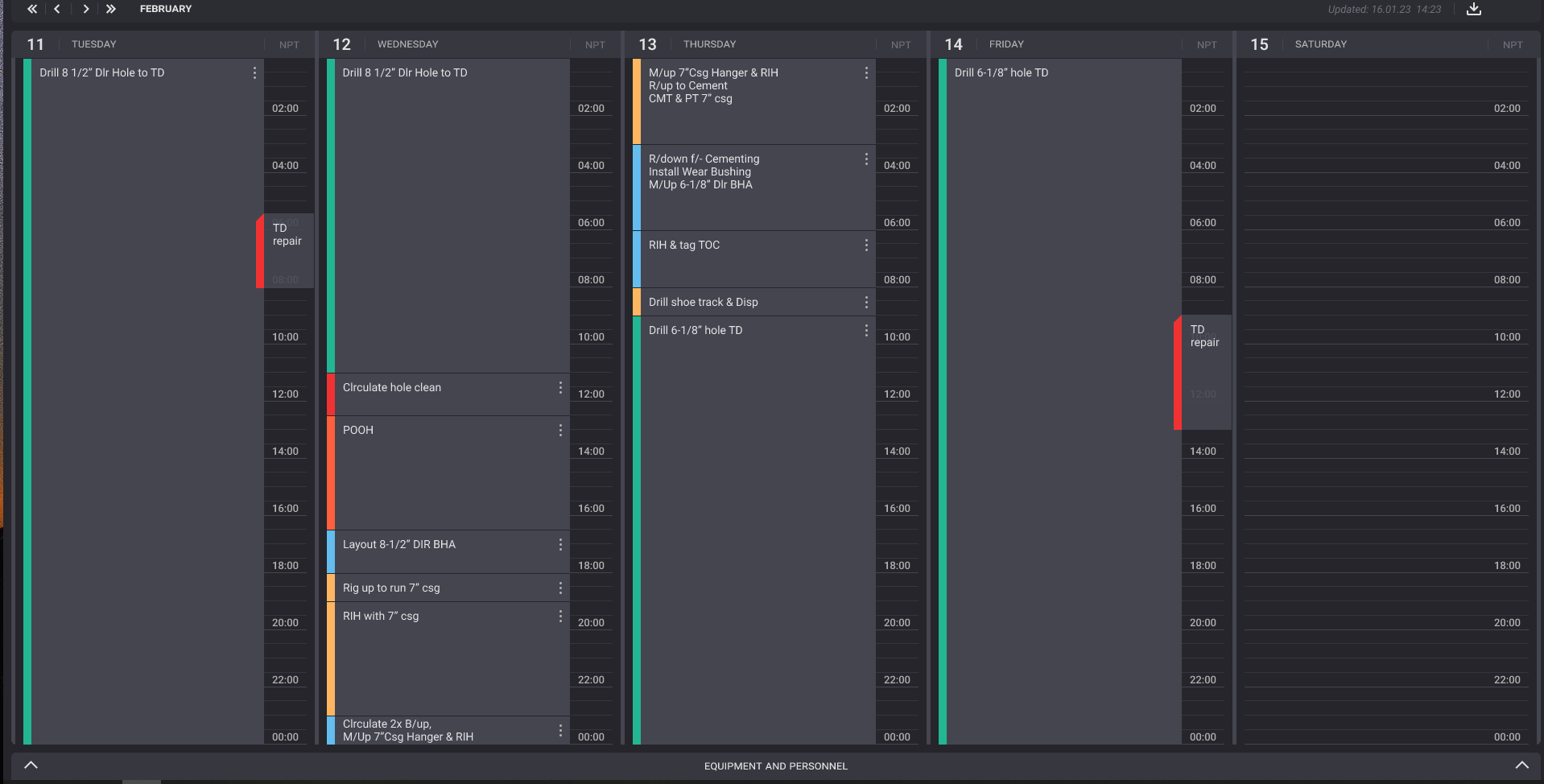The image size is (1544, 784).
Task: Go to previous day with left arrow
Action: [57, 9]
